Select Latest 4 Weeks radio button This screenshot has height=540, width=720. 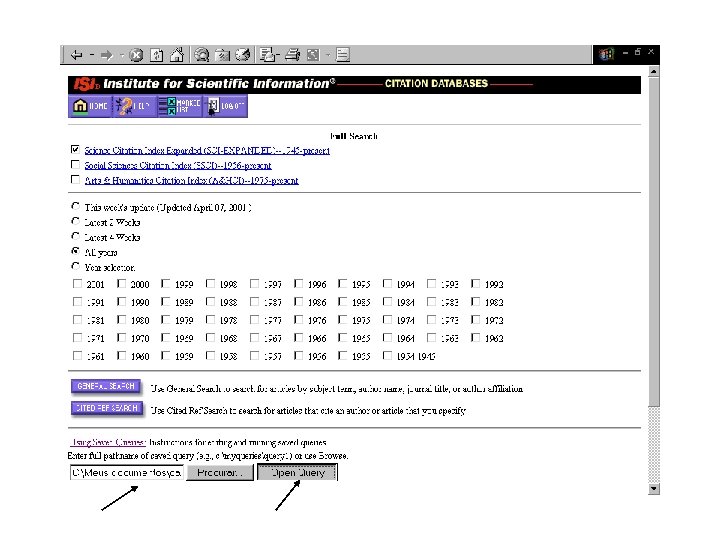(75, 236)
